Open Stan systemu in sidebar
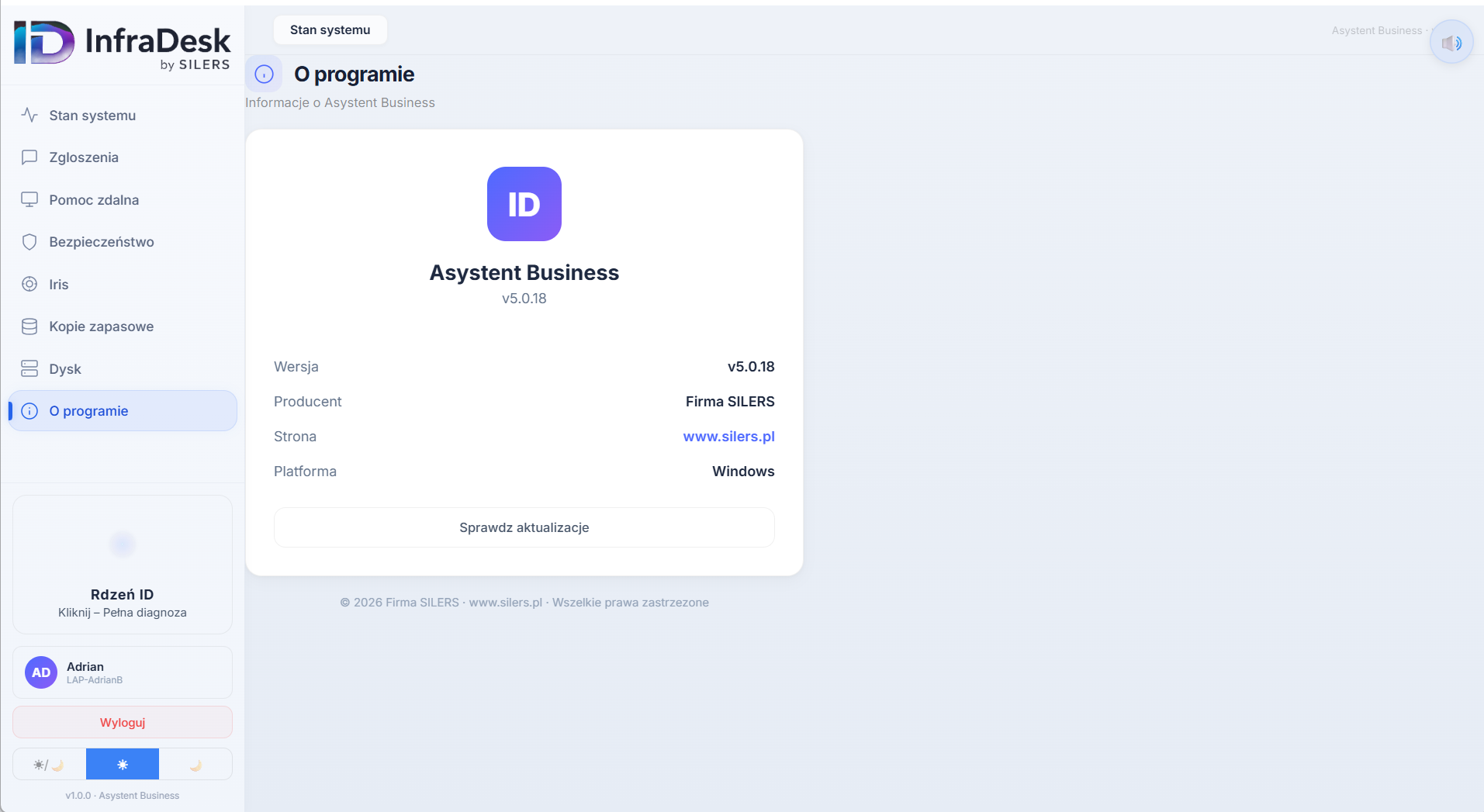The width and height of the screenshot is (1484, 812). point(123,116)
